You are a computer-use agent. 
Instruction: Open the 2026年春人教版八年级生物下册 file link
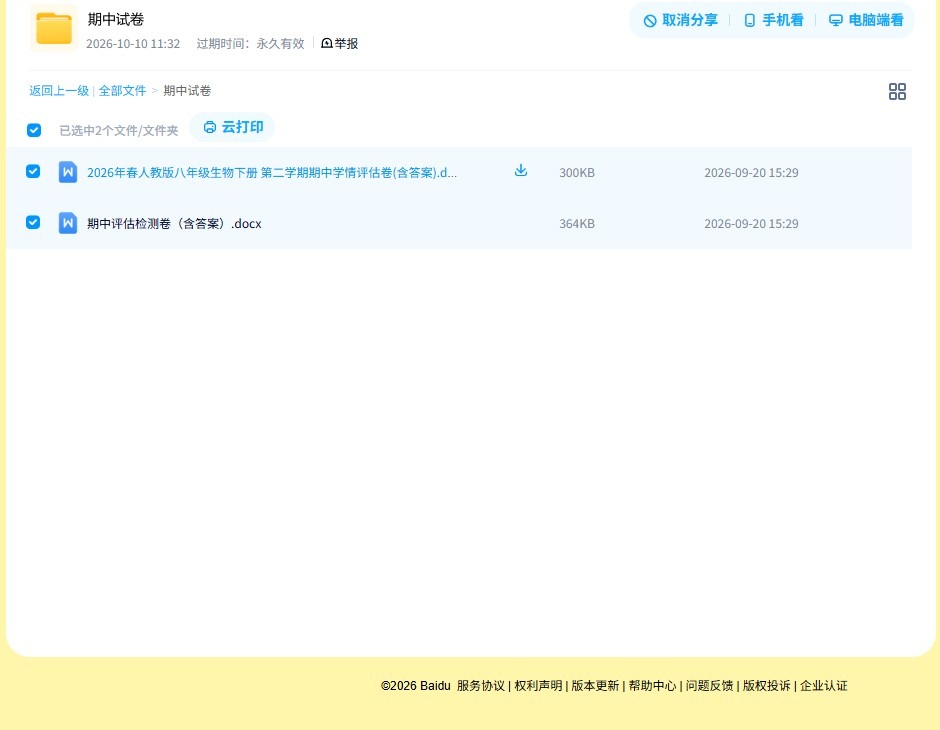272,173
